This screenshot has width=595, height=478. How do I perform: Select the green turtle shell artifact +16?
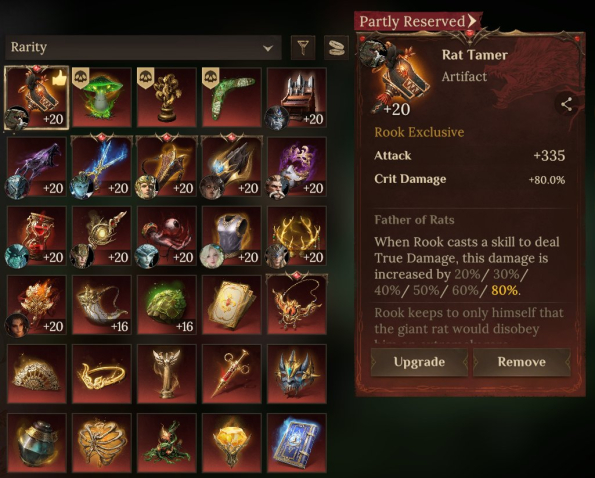167,305
